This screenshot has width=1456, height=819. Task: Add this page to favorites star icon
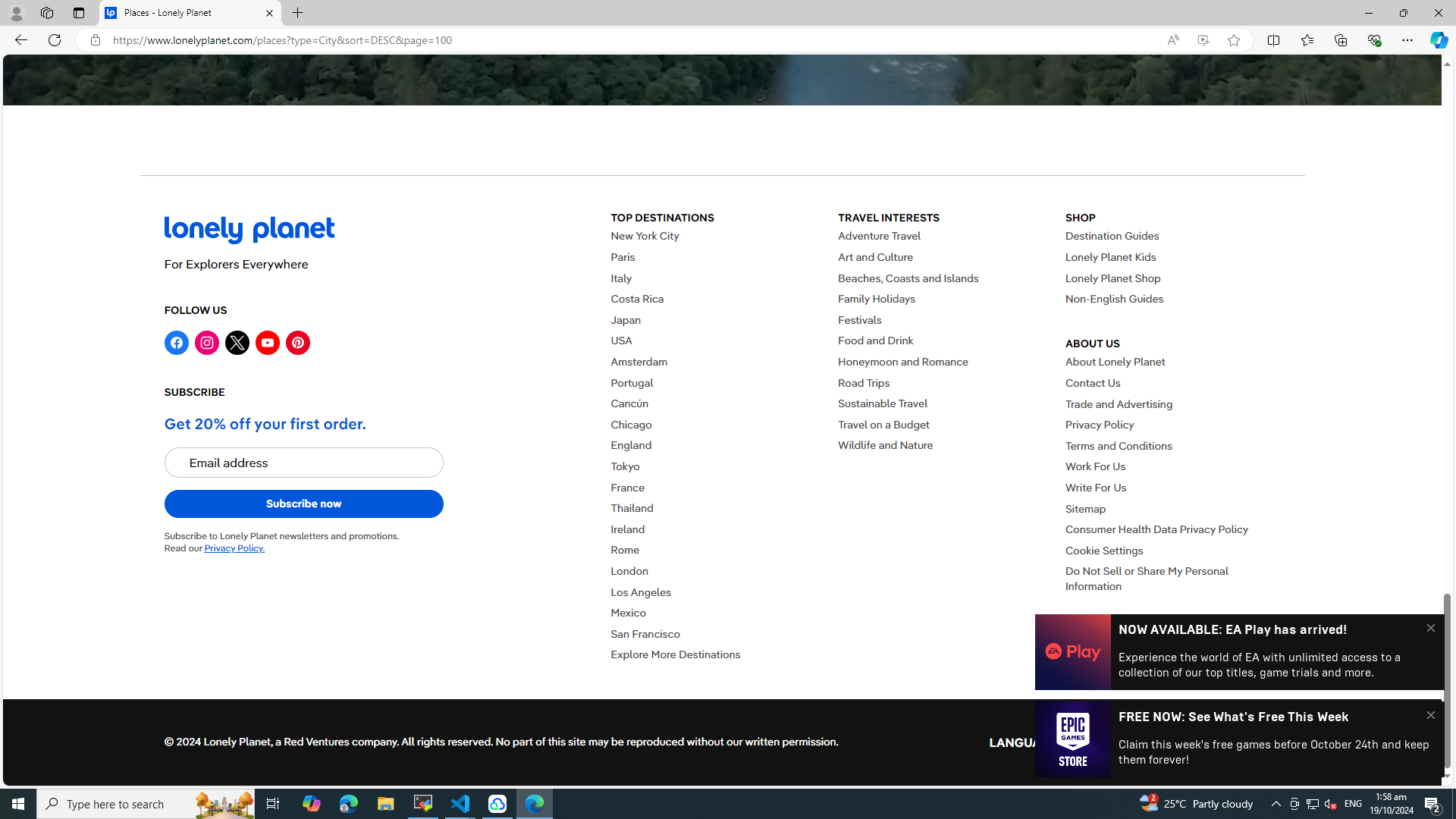(x=1233, y=40)
